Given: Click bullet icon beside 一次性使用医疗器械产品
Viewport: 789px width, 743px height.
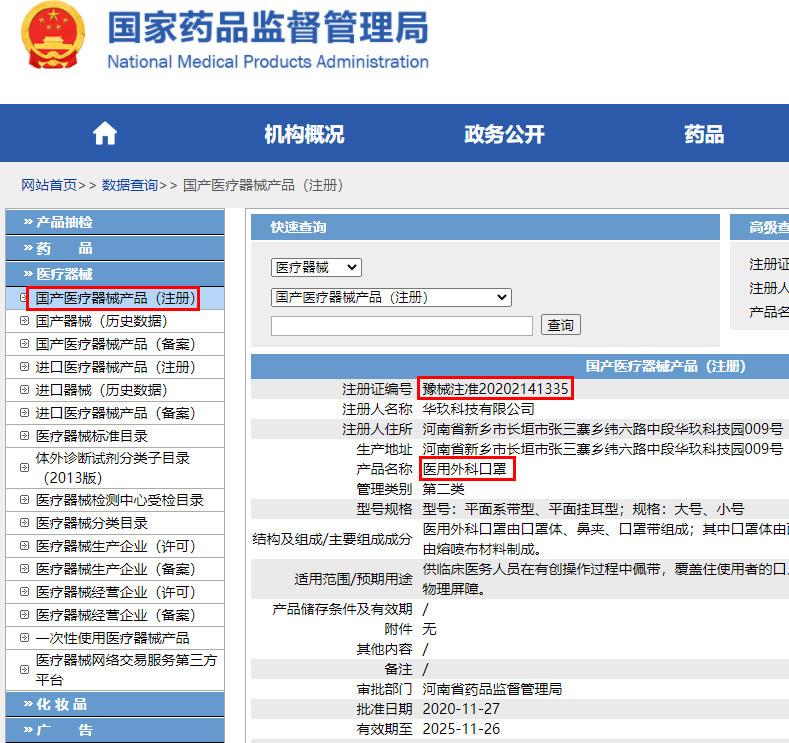Looking at the screenshot, I should (24, 637).
